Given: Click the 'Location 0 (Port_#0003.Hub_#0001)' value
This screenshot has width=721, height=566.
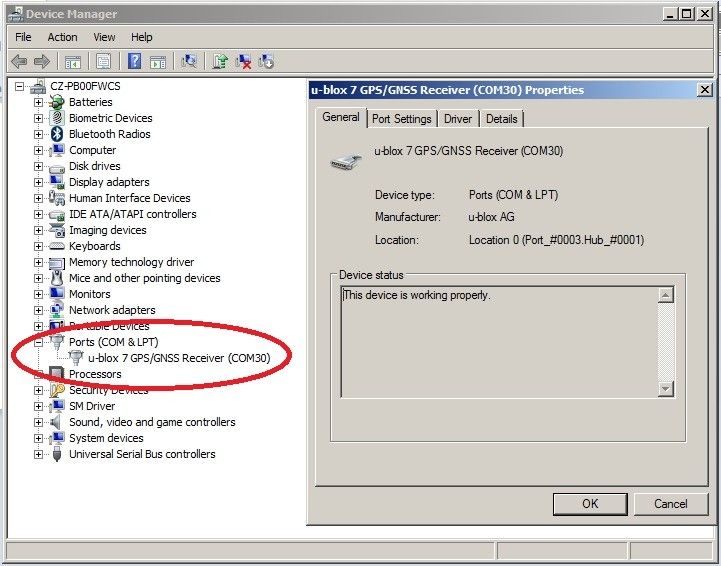Looking at the screenshot, I should pos(556,240).
